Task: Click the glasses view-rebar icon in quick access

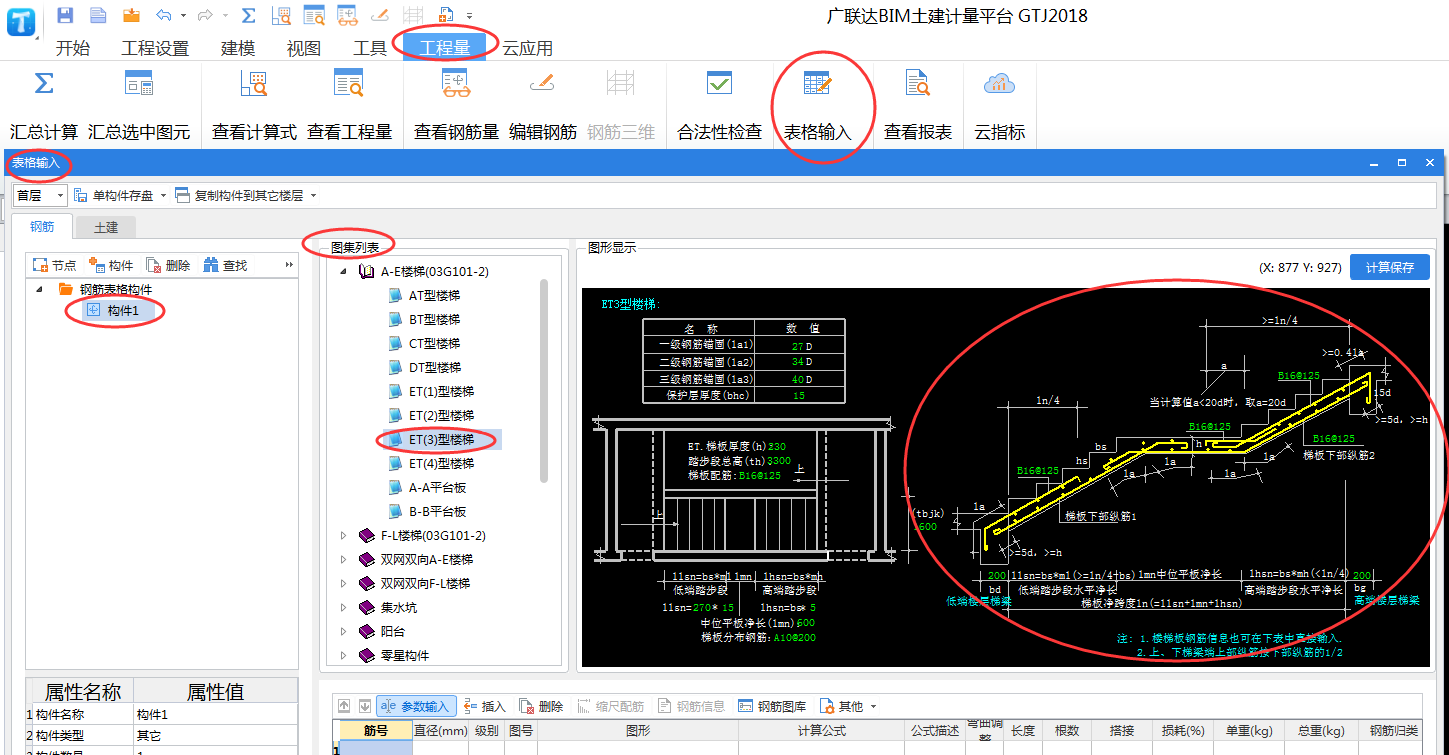Action: pyautogui.click(x=347, y=15)
